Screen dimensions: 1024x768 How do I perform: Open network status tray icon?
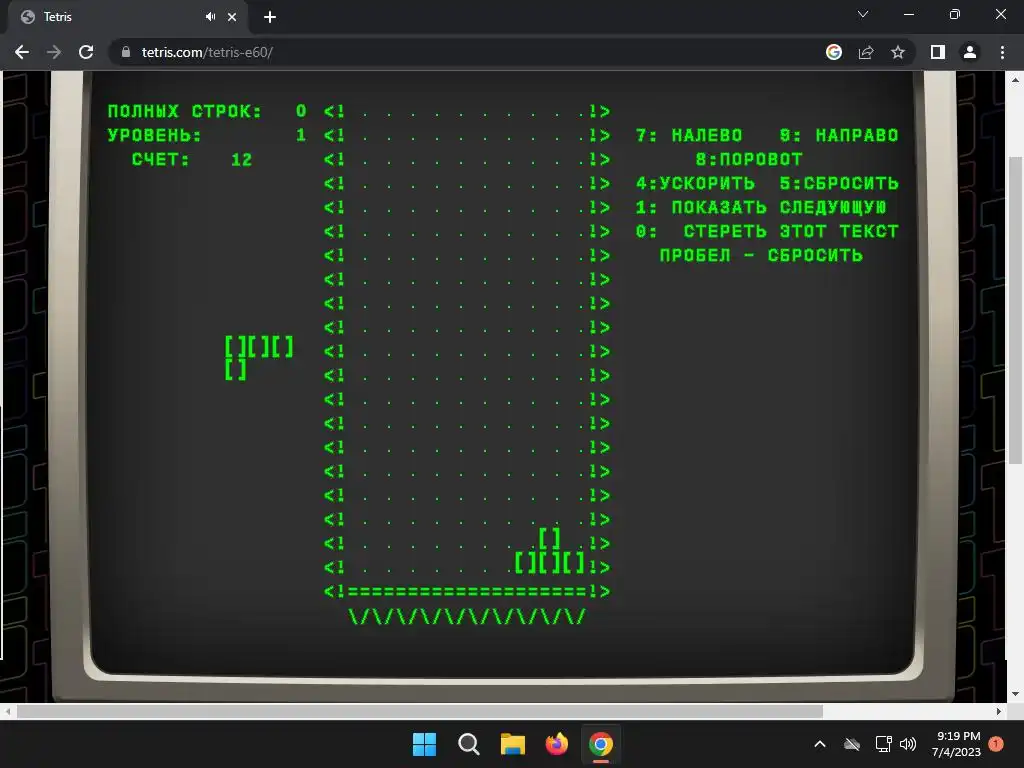pyautogui.click(x=884, y=744)
